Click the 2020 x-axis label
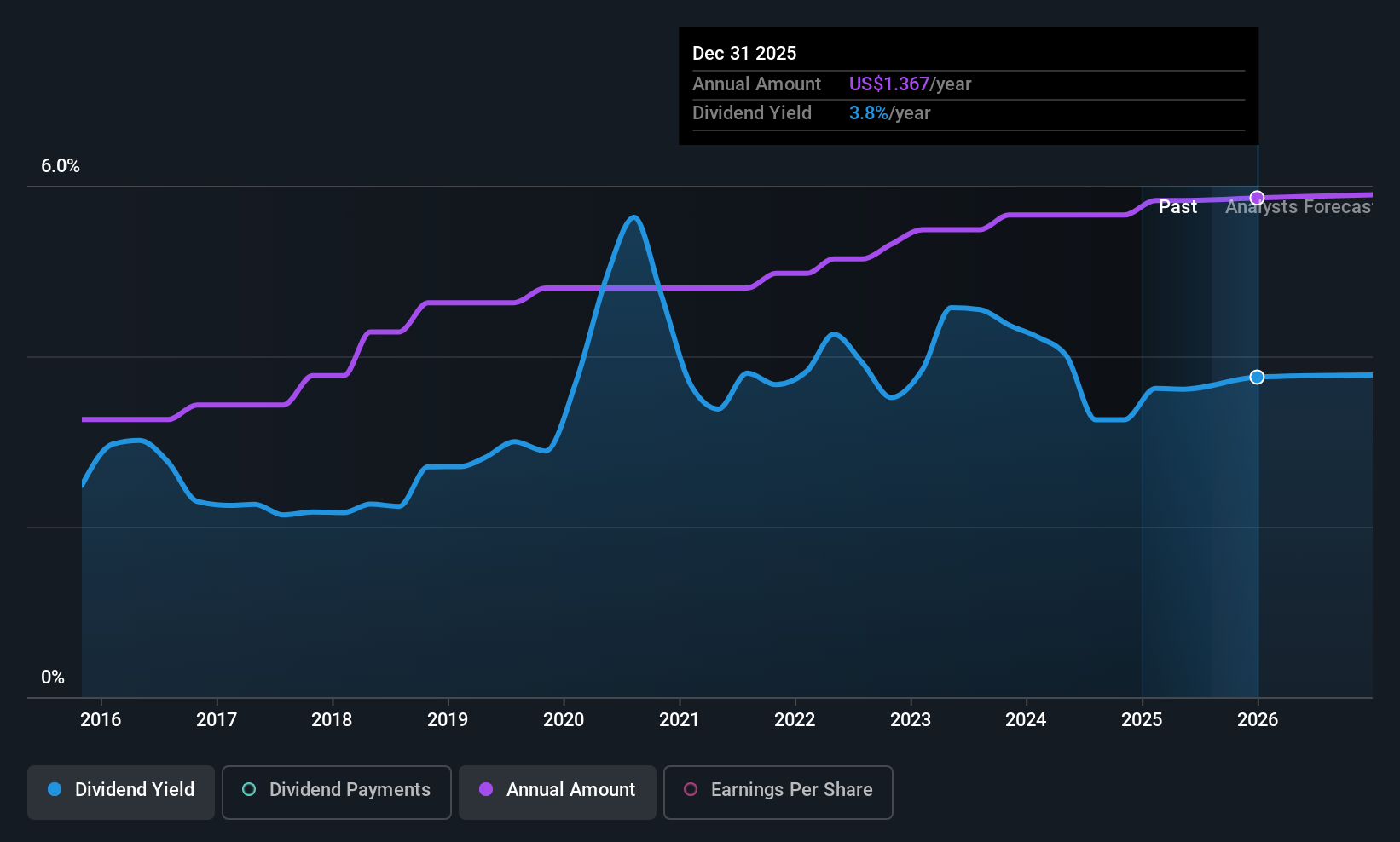This screenshot has height=842, width=1400. pos(564,719)
